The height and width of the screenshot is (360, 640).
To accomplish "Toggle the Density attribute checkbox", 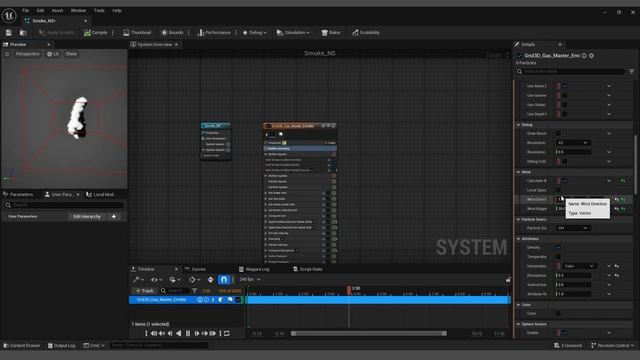I will [x=558, y=248].
